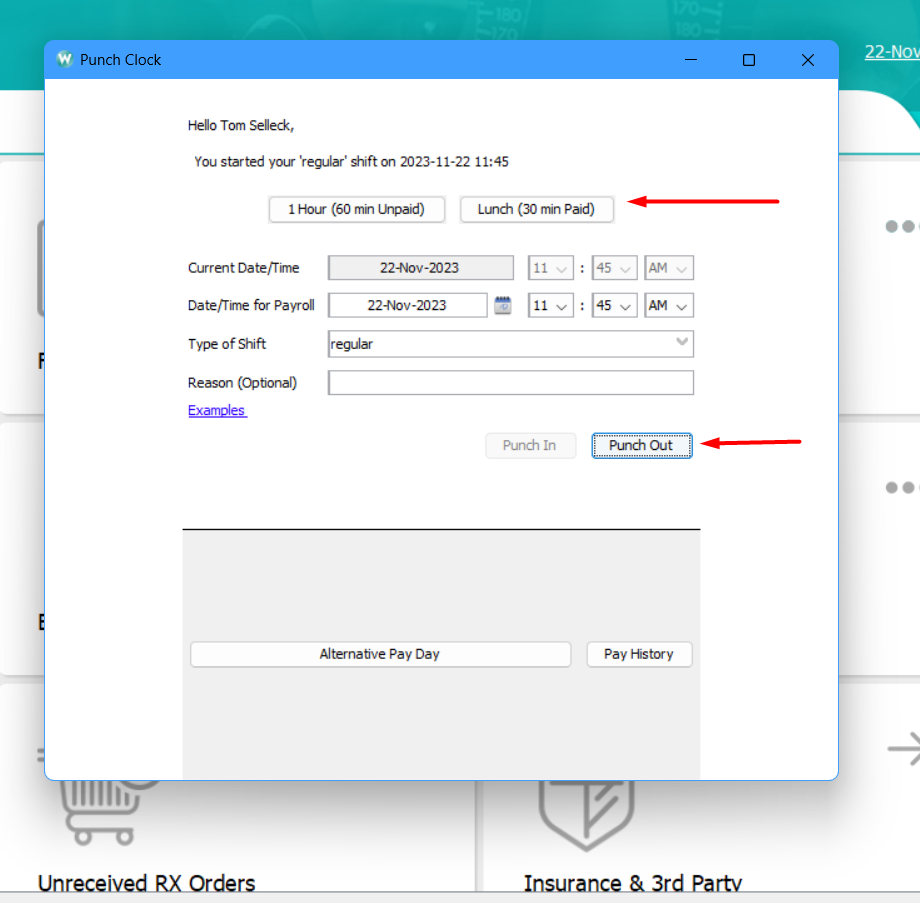The image size is (920, 903).
Task: Click the Punch Clock window logo icon
Action: click(65, 60)
